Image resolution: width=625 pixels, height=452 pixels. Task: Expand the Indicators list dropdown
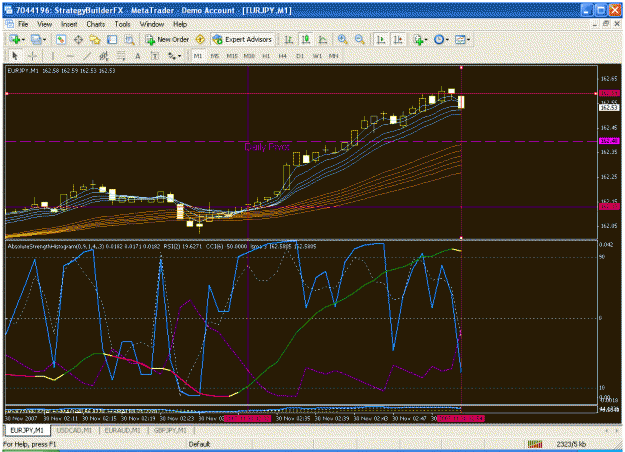coord(426,40)
